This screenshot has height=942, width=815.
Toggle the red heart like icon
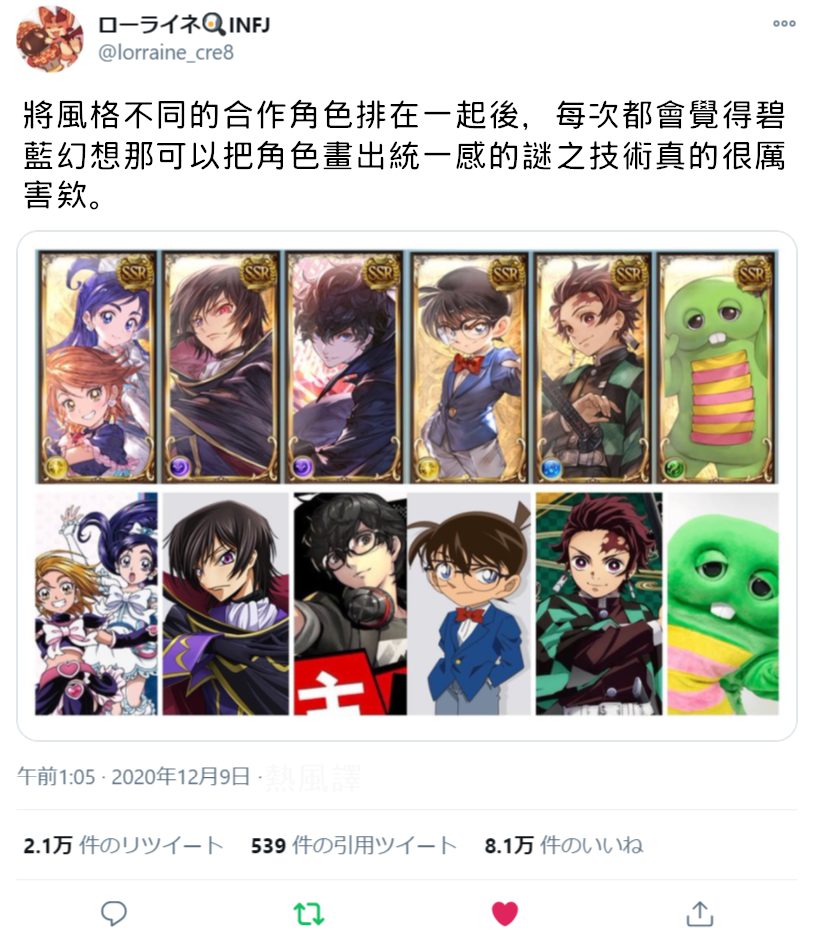[504, 914]
